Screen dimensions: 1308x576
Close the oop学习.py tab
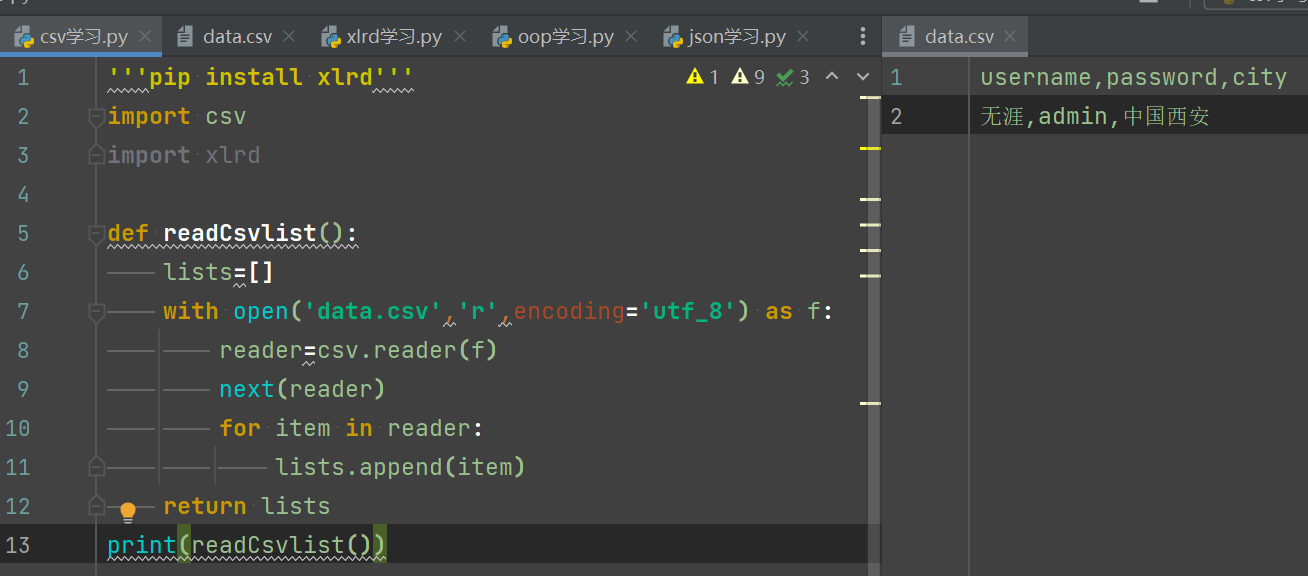point(632,37)
